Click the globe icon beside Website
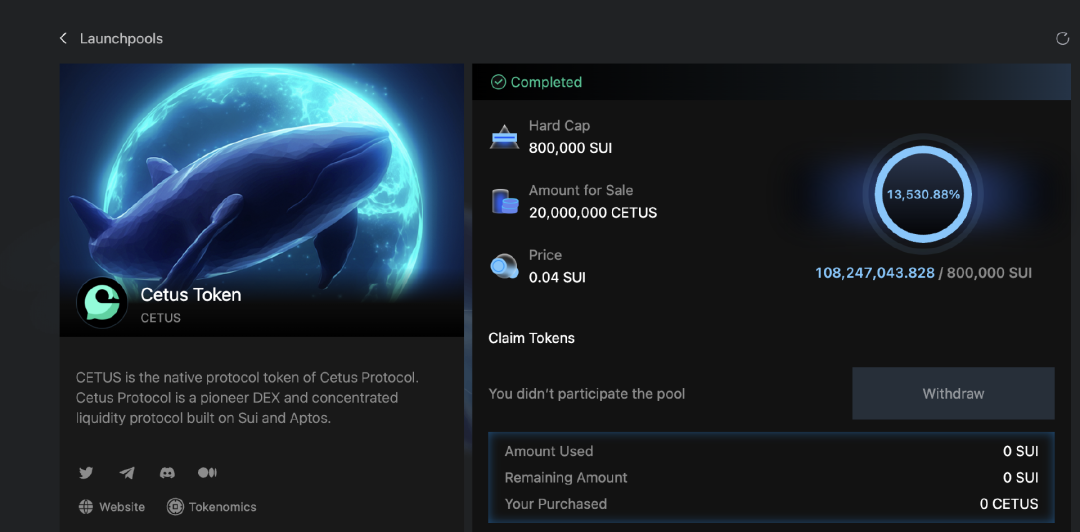The width and height of the screenshot is (1080, 532). pyautogui.click(x=86, y=507)
